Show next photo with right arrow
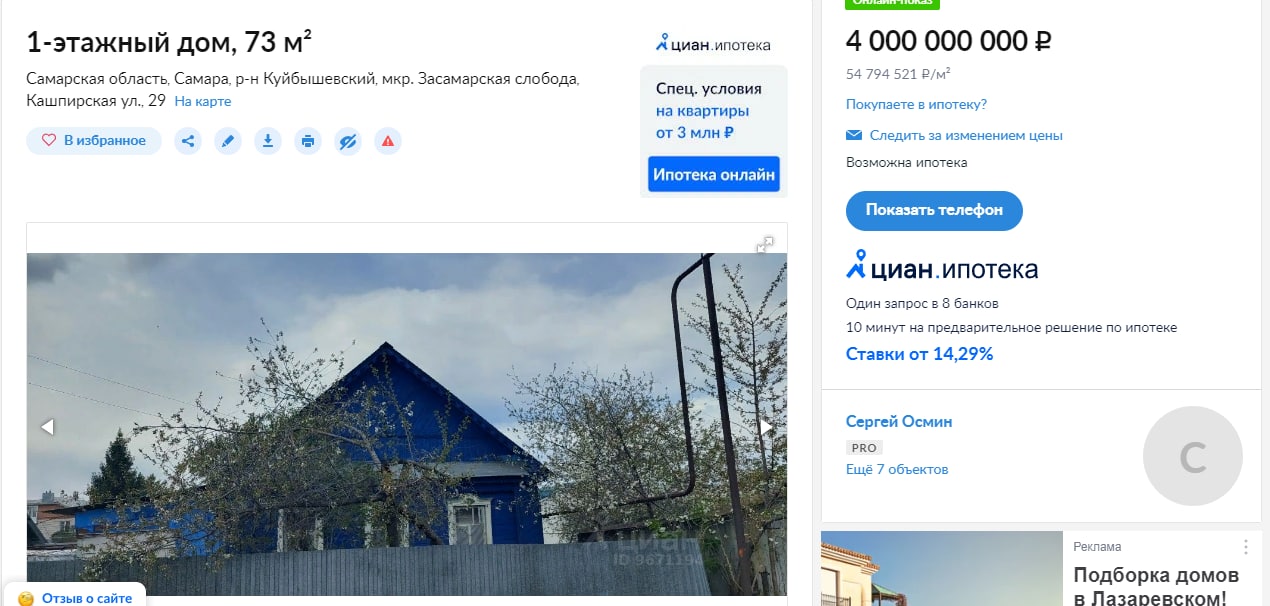The height and width of the screenshot is (606, 1270). click(x=766, y=427)
